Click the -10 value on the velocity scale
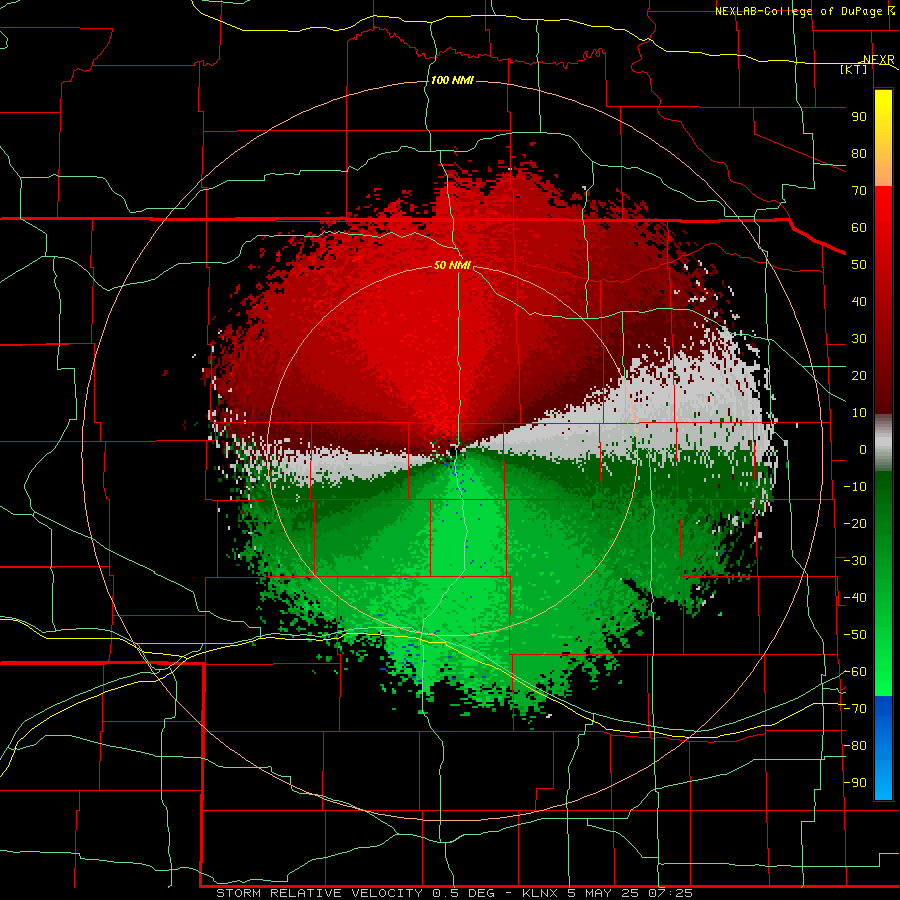This screenshot has width=900, height=900. [855, 487]
